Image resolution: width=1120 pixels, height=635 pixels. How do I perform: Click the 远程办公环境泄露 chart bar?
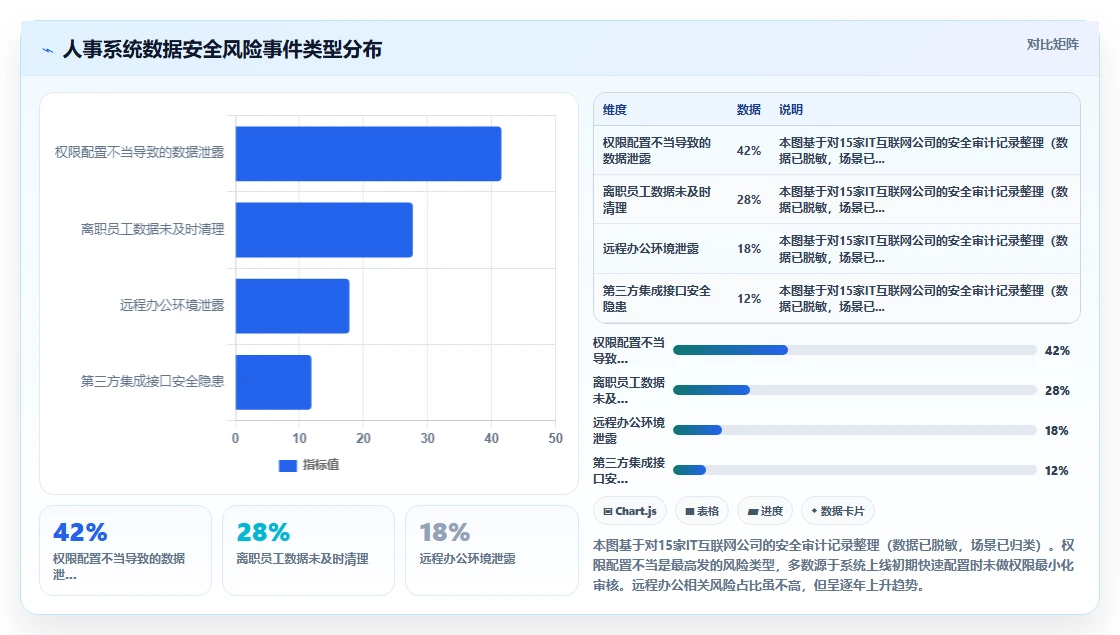pyautogui.click(x=293, y=306)
